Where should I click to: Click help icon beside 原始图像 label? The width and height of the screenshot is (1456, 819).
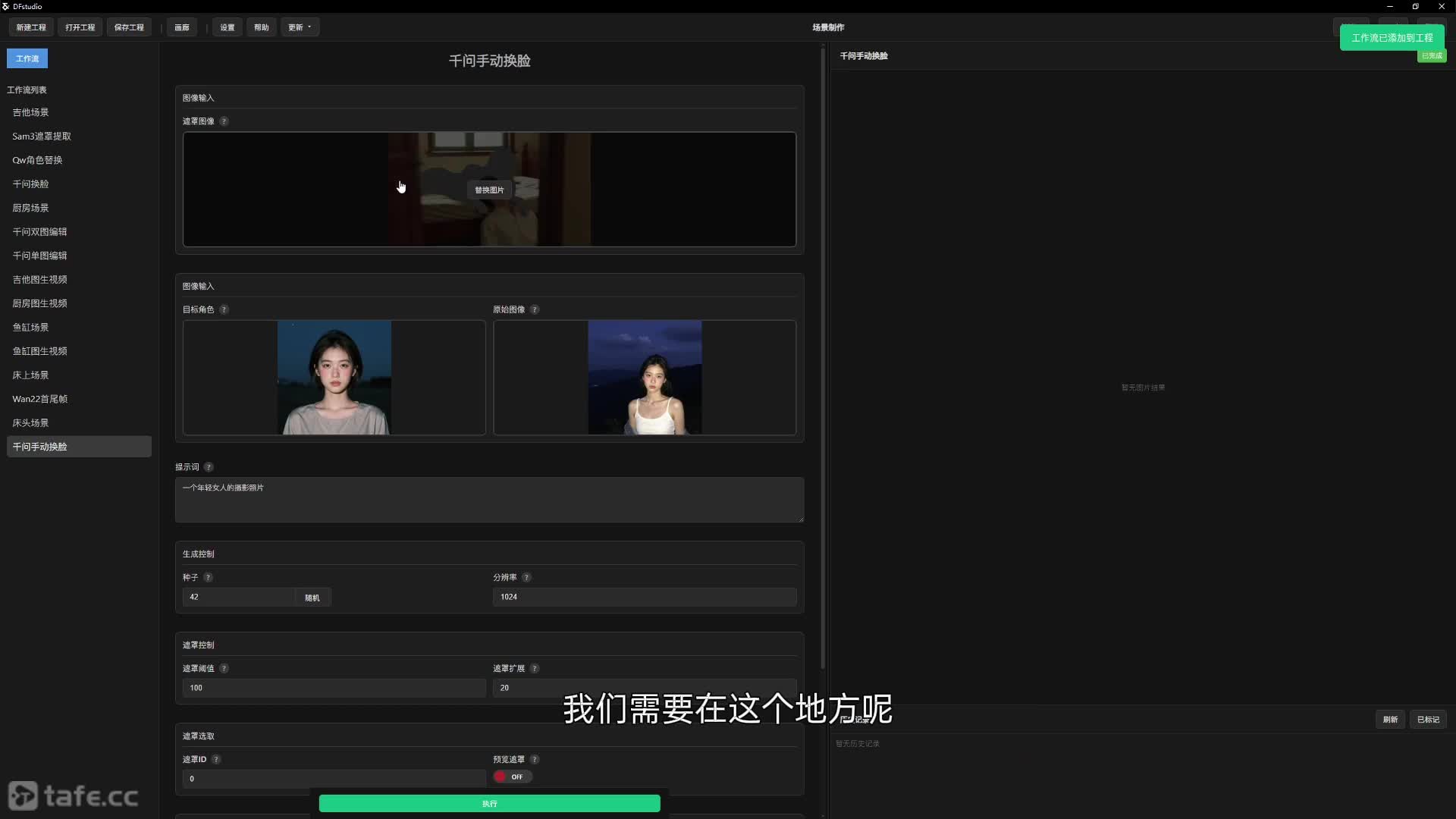click(535, 309)
